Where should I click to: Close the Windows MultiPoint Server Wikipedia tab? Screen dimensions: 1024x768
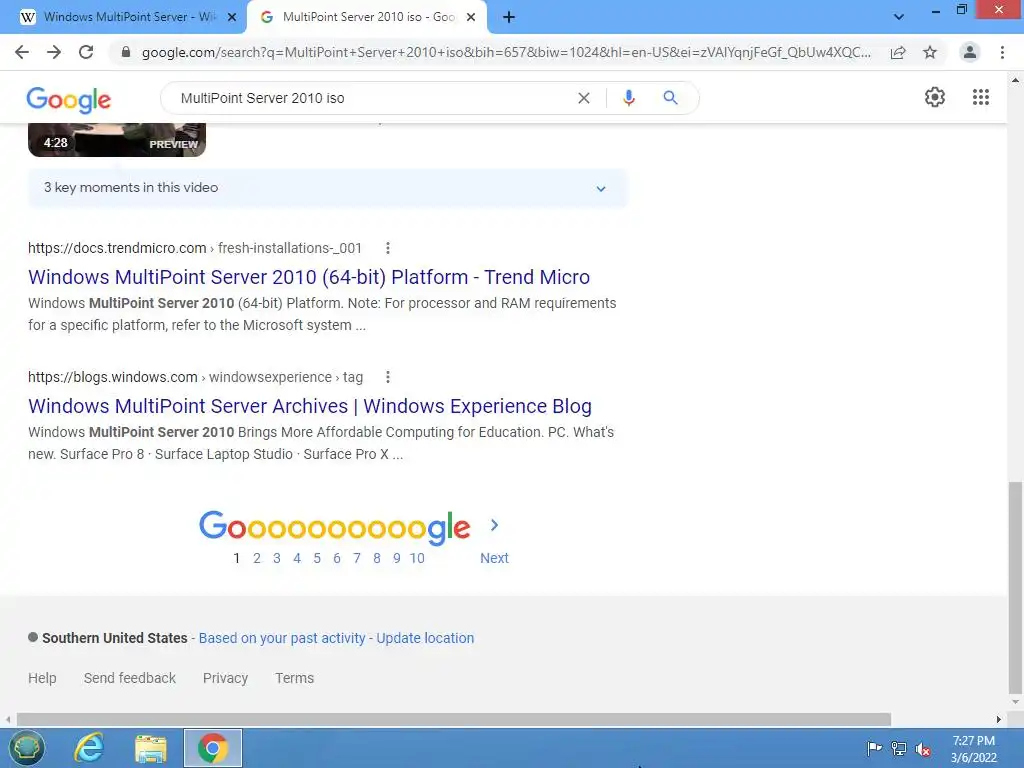coord(231,17)
